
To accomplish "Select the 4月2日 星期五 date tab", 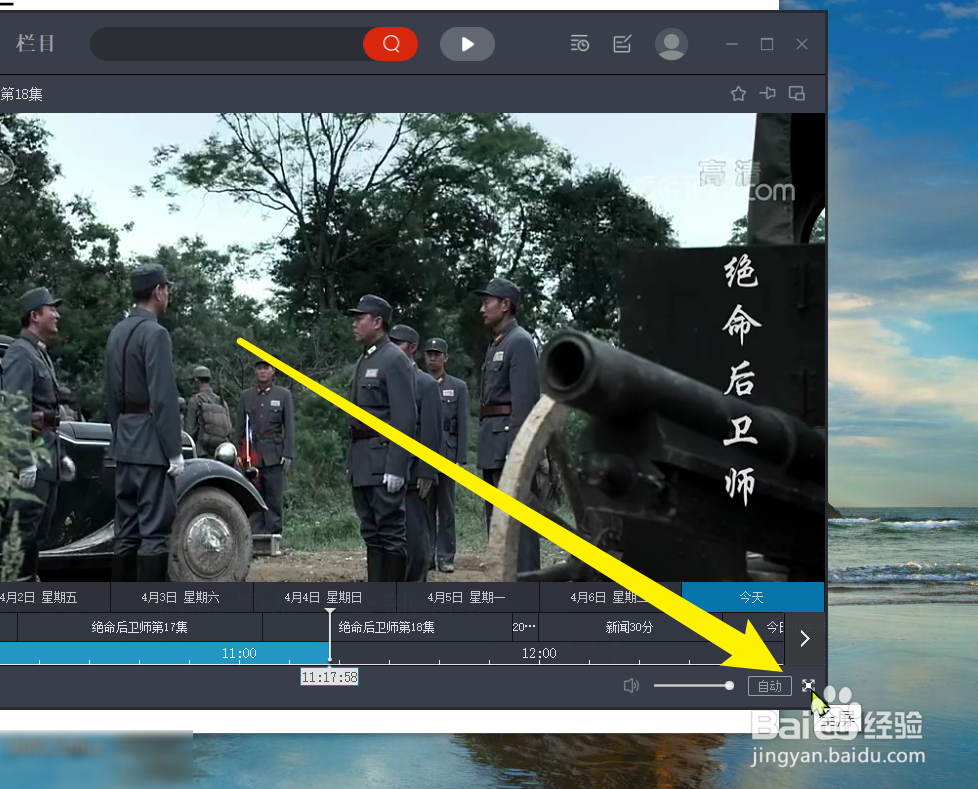I will point(55,598).
